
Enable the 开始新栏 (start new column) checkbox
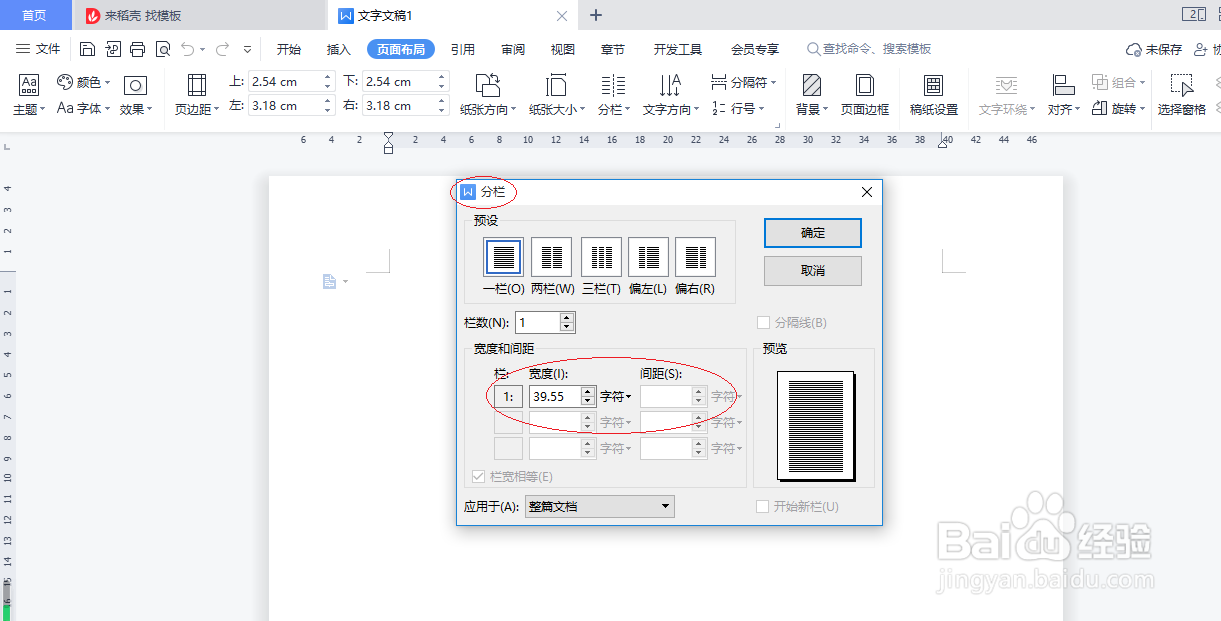[x=762, y=507]
